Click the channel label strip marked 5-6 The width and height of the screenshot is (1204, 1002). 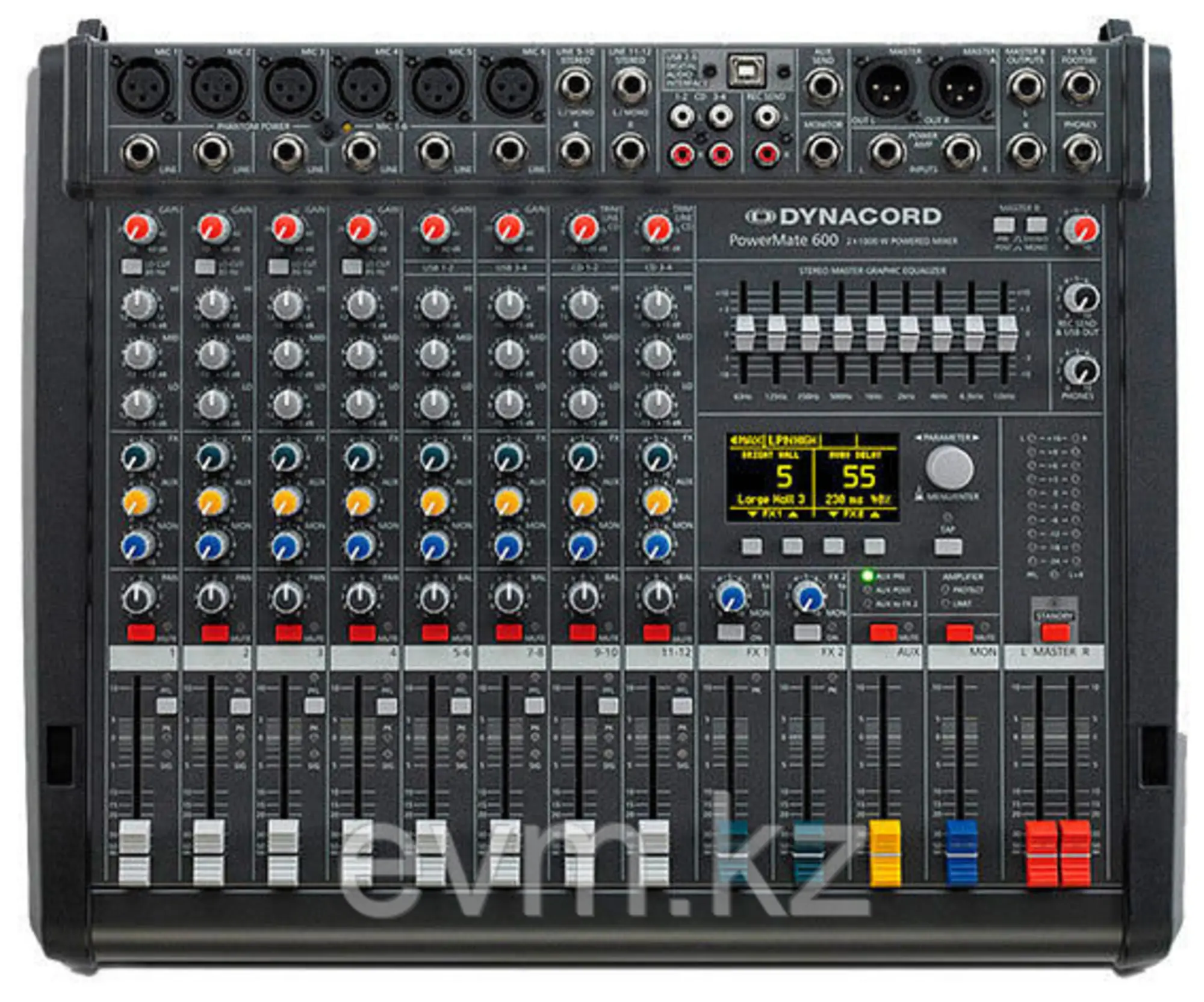coord(438,657)
